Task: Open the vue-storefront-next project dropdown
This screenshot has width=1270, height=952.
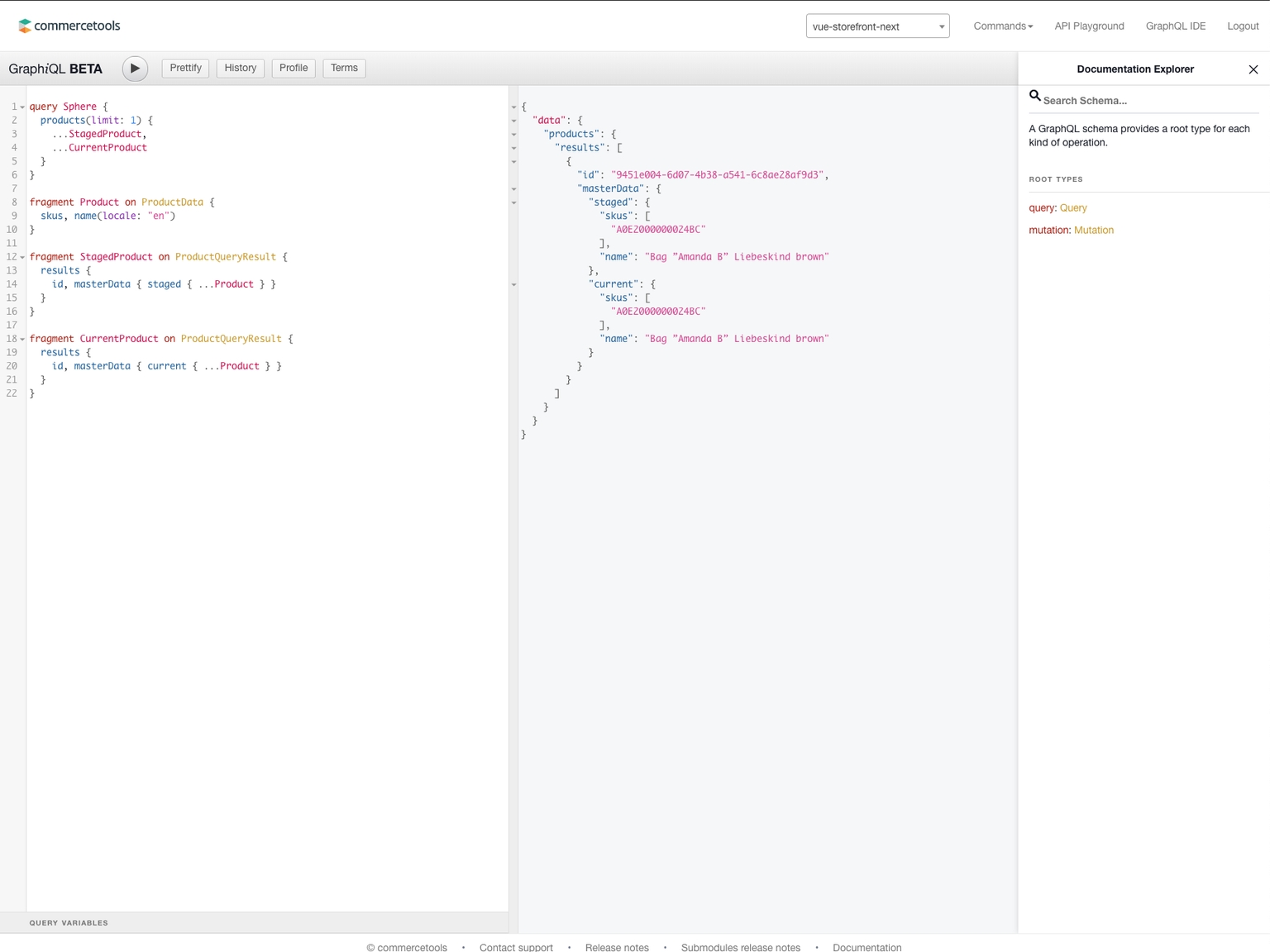Action: pos(877,26)
